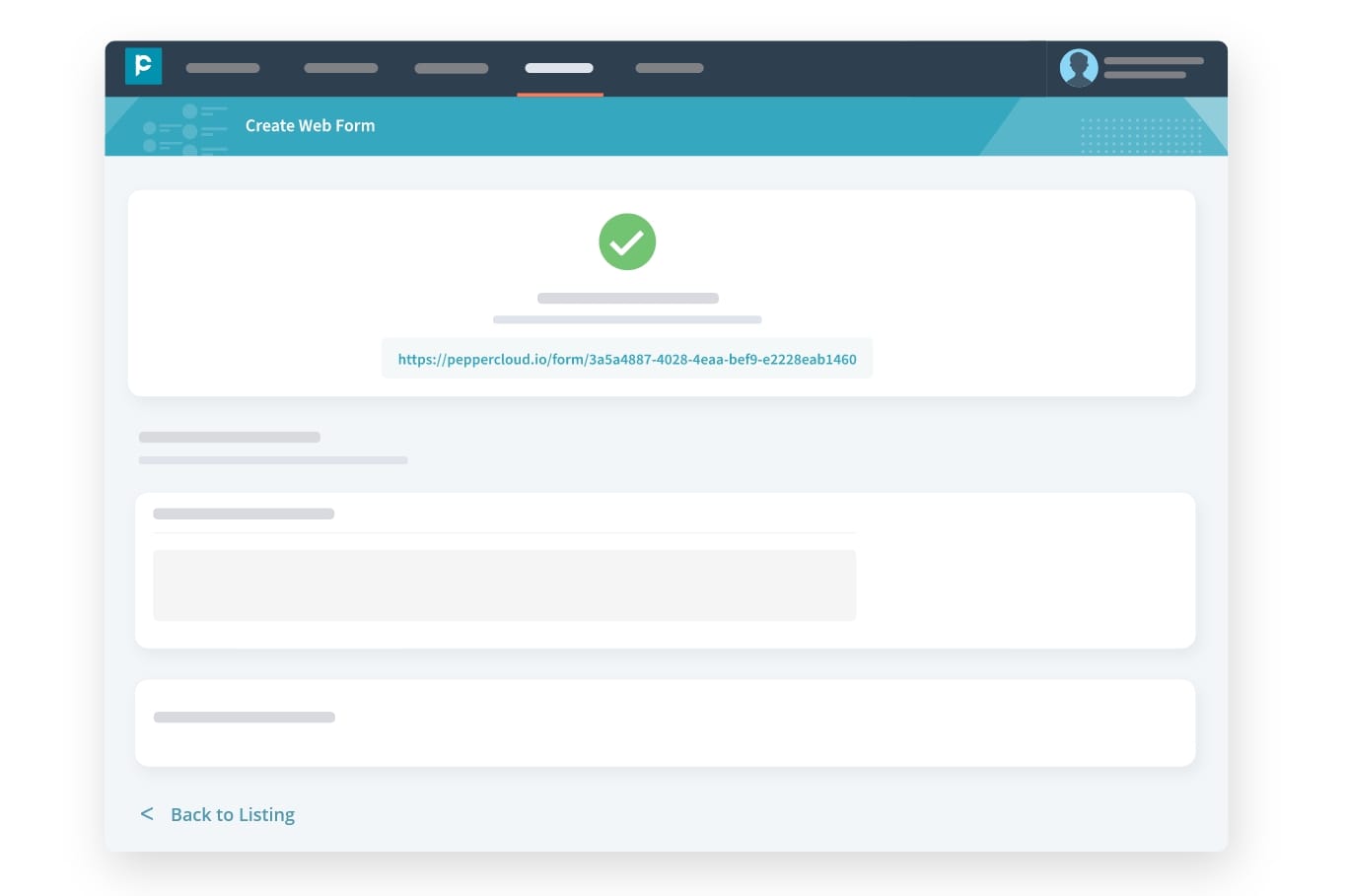The width and height of the screenshot is (1347, 896).
Task: Click the Create Web Form flowchart header icon
Action: pyautogui.click(x=185, y=126)
